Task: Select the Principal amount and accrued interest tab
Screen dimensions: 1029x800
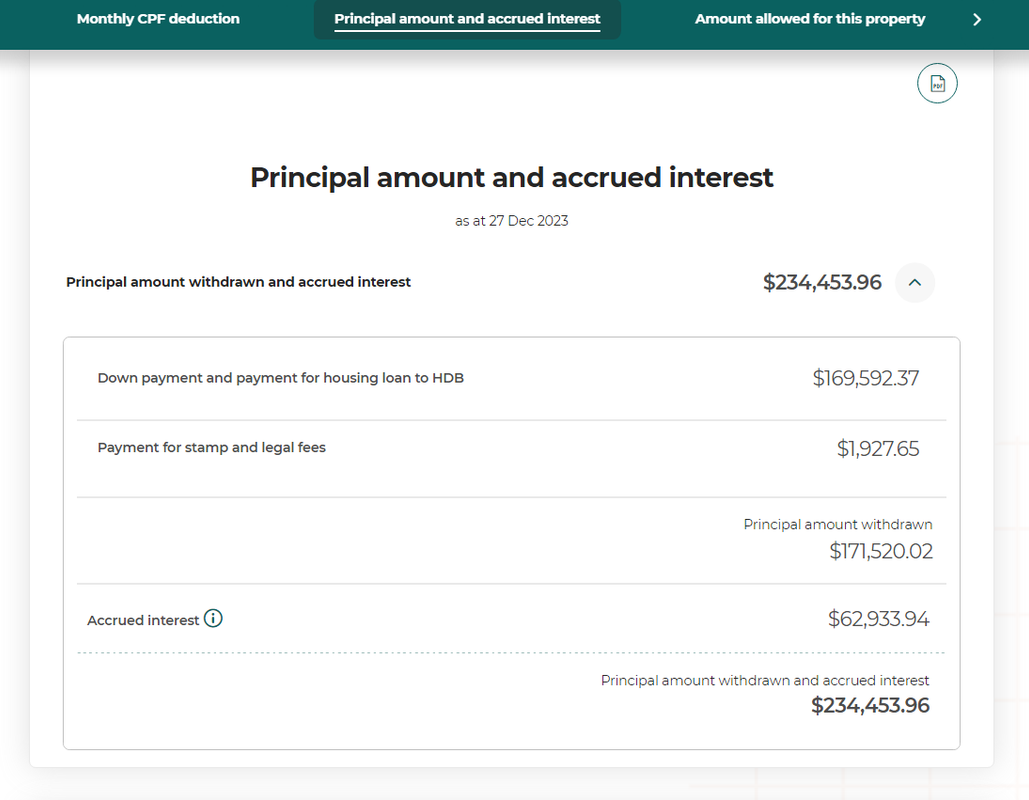Action: (467, 19)
